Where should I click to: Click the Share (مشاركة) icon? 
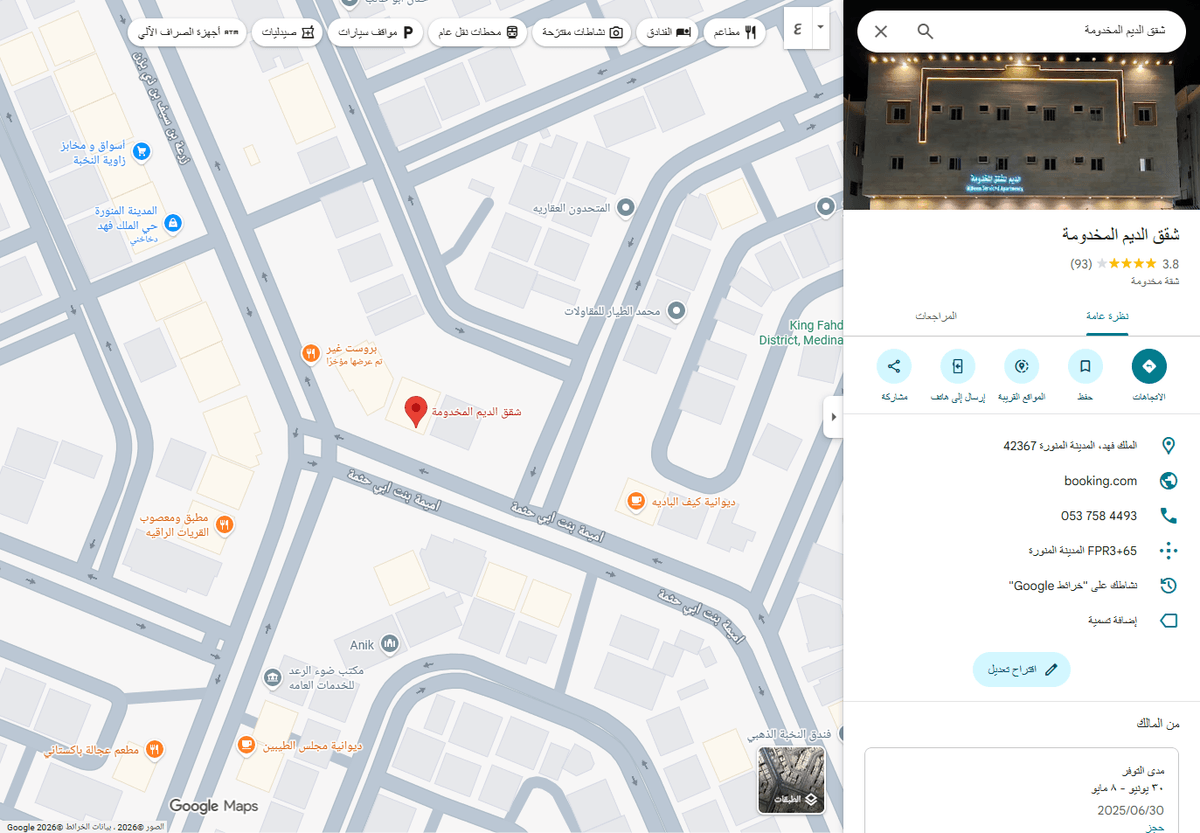894,367
